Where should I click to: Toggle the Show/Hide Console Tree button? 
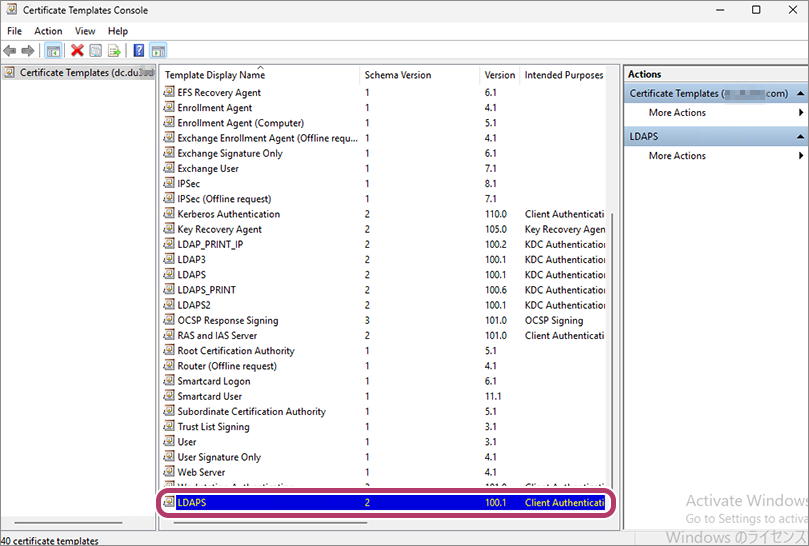54,50
